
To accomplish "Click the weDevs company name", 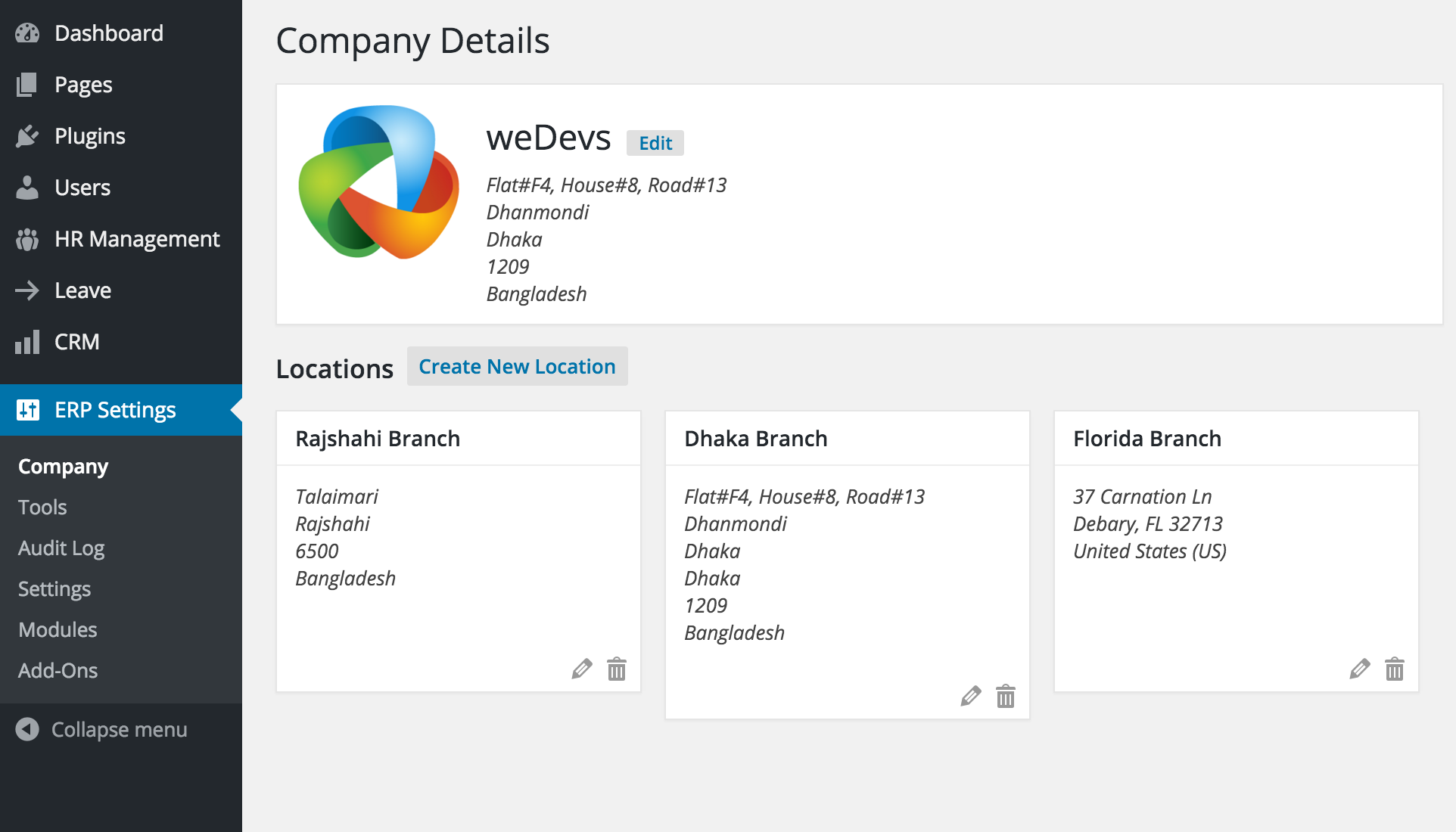I will [x=549, y=138].
